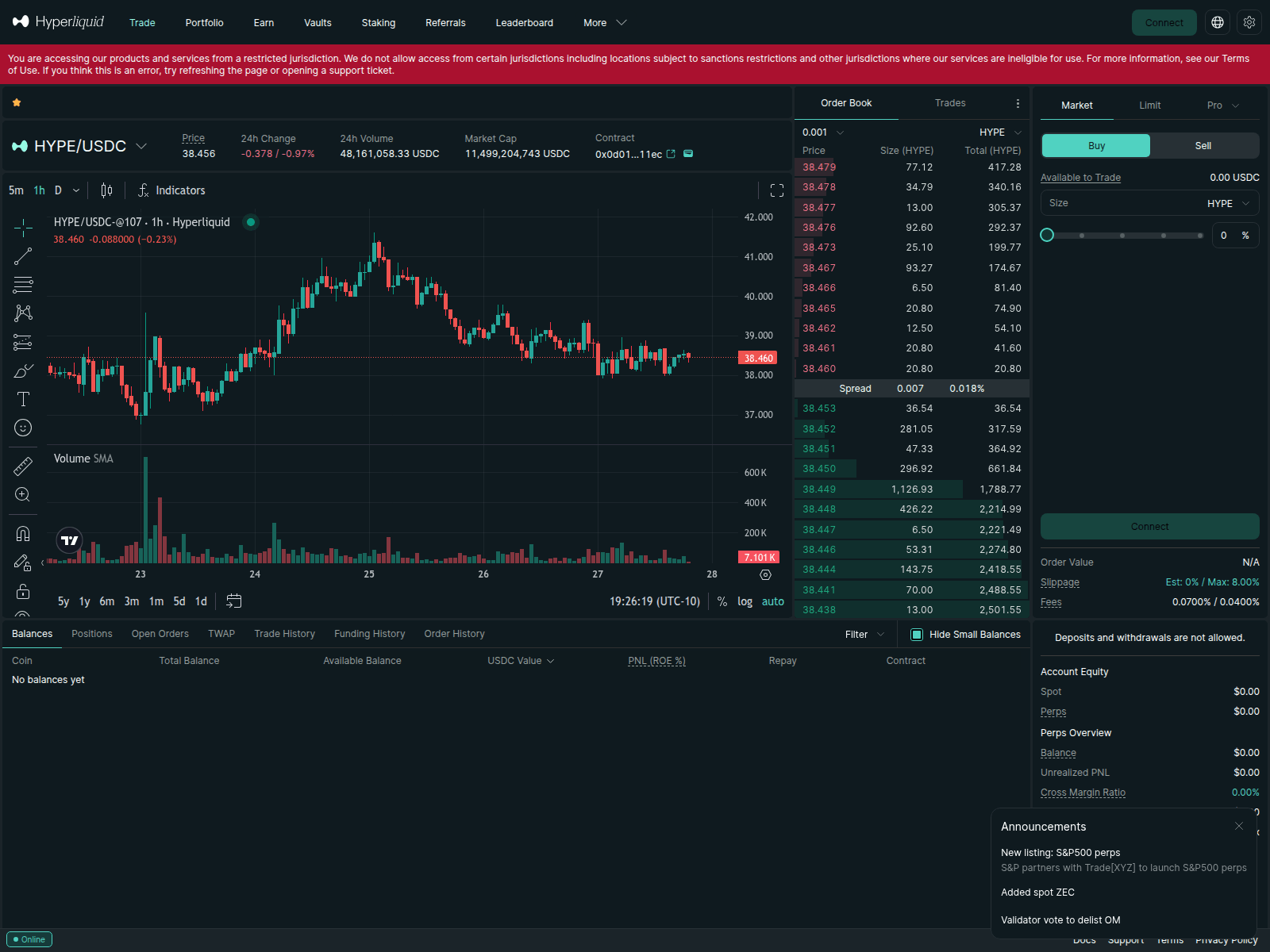The image size is (1270, 952).
Task: Open the ruler measure tool
Action: click(x=23, y=466)
